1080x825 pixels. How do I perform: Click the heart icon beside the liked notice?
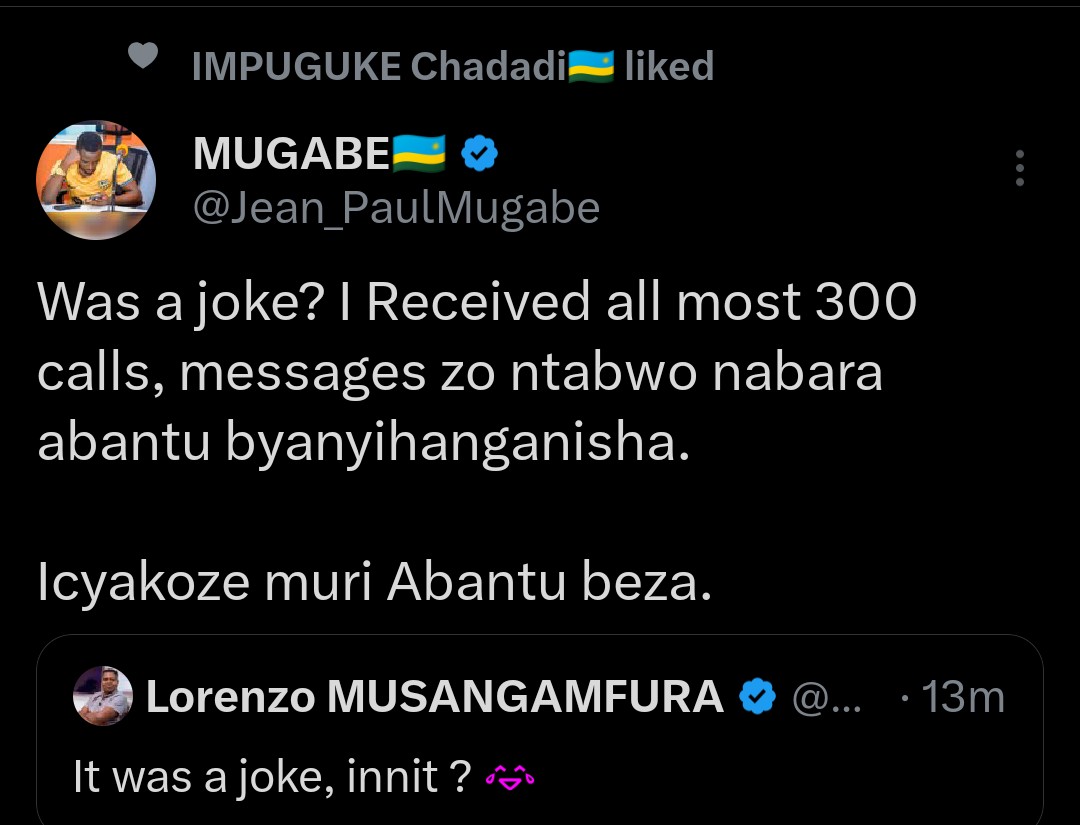click(x=144, y=58)
